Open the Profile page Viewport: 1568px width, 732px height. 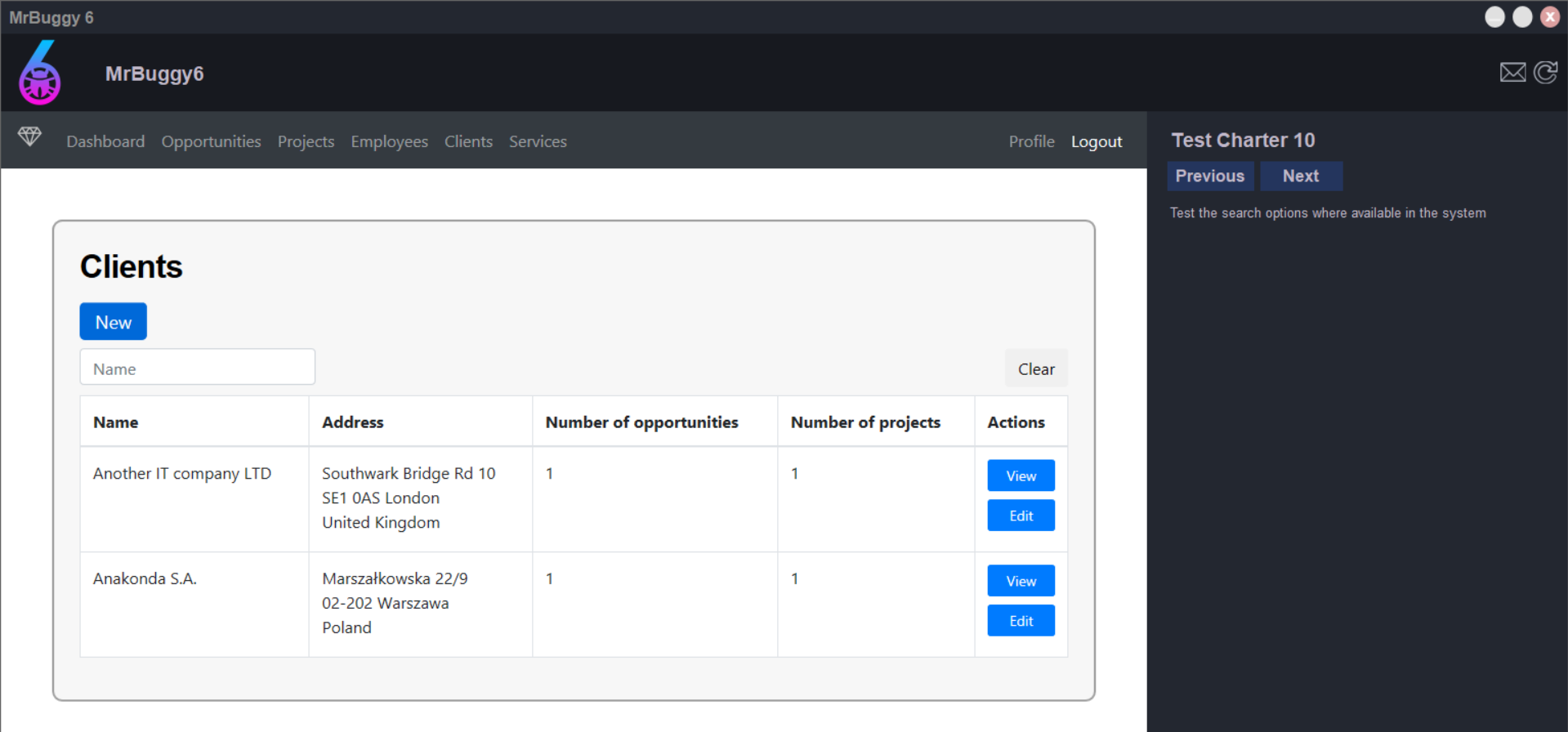(1031, 141)
